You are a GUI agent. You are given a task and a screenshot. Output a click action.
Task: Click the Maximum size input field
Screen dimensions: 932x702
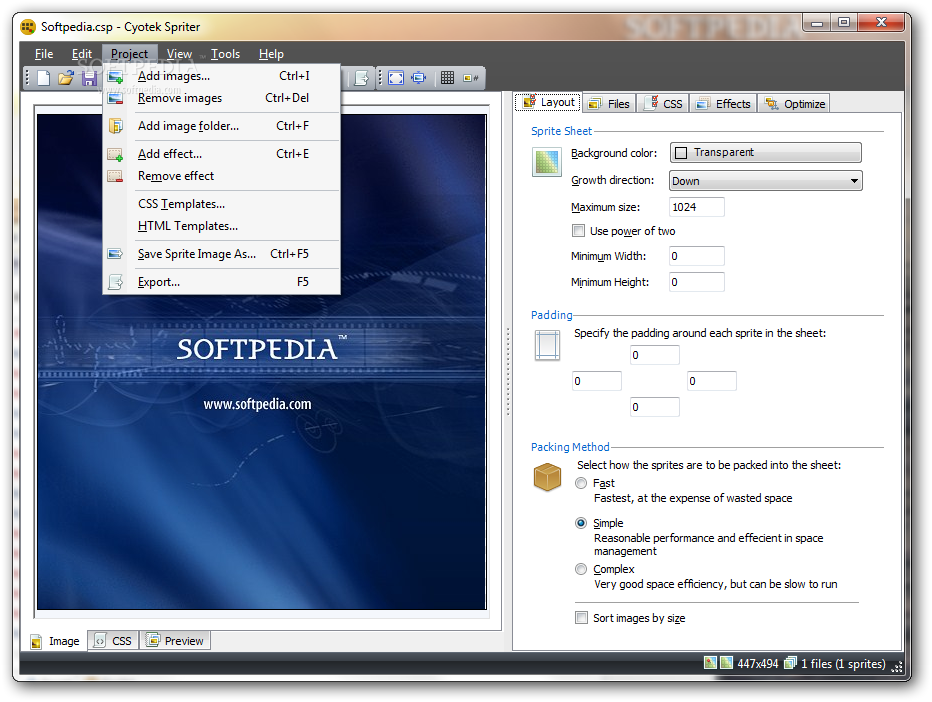click(697, 207)
